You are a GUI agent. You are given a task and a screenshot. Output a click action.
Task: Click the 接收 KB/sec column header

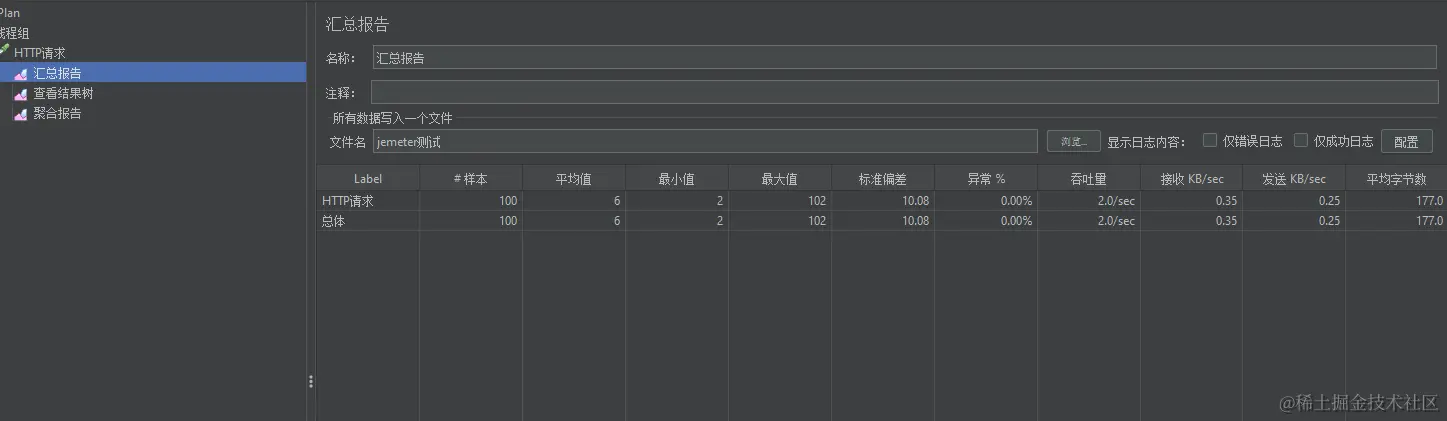1192,179
